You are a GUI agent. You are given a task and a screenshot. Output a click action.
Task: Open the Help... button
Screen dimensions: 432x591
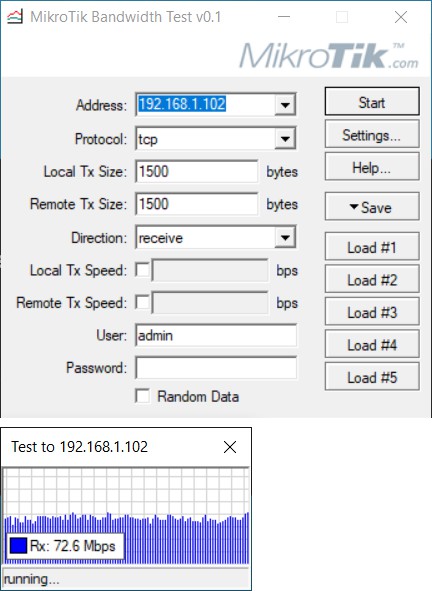click(x=372, y=167)
